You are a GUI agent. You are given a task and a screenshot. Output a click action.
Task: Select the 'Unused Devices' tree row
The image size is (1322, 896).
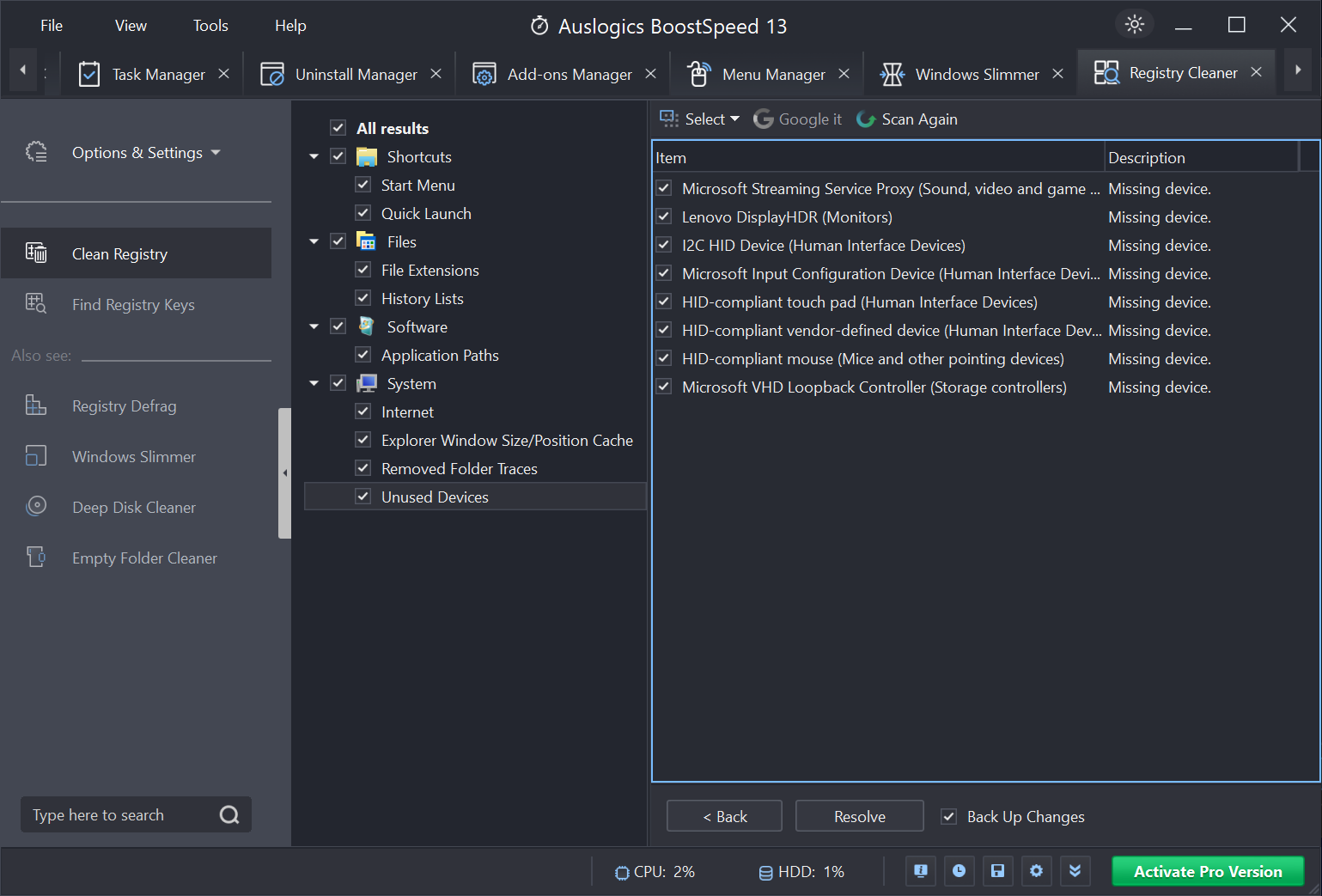(475, 497)
